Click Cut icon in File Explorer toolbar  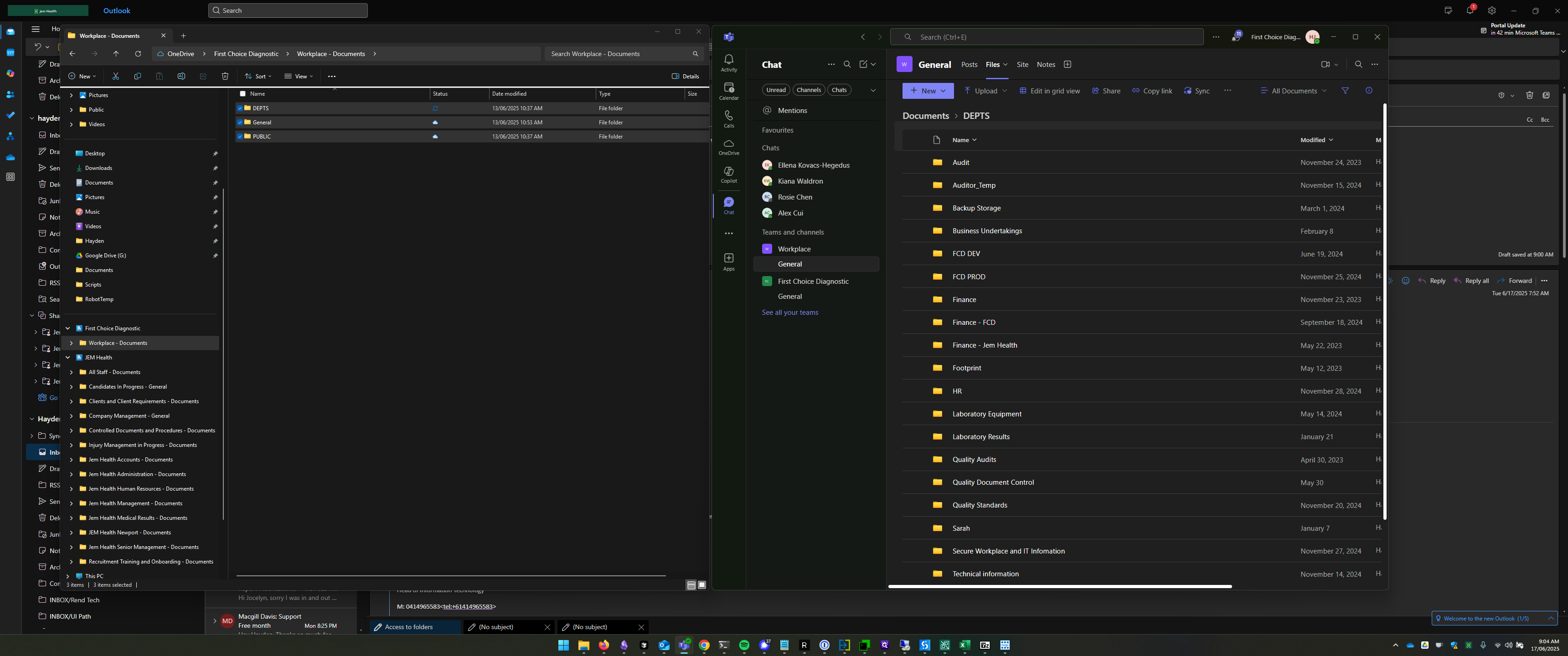[x=116, y=77]
